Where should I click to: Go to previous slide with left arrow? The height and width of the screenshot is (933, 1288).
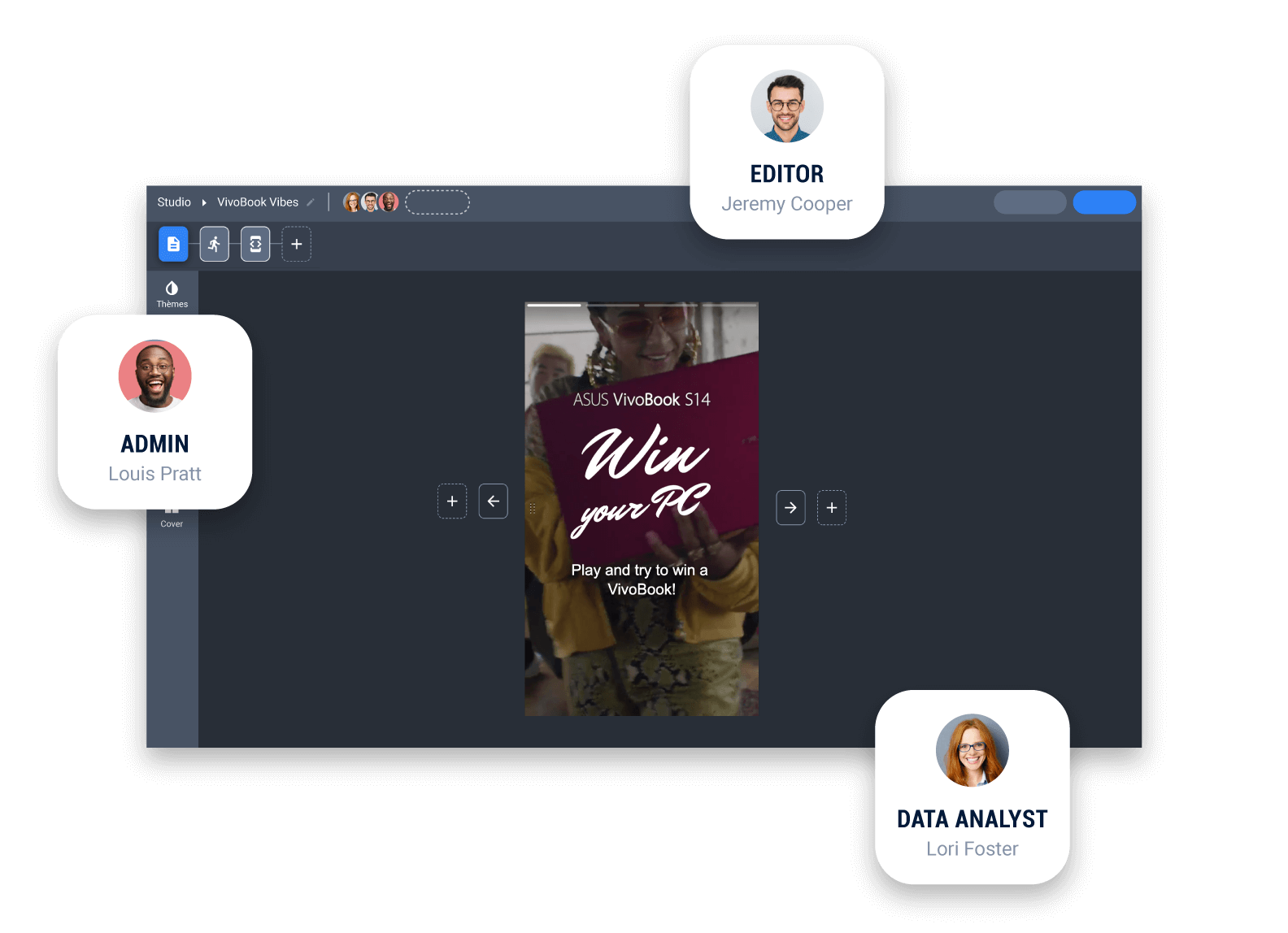click(494, 501)
